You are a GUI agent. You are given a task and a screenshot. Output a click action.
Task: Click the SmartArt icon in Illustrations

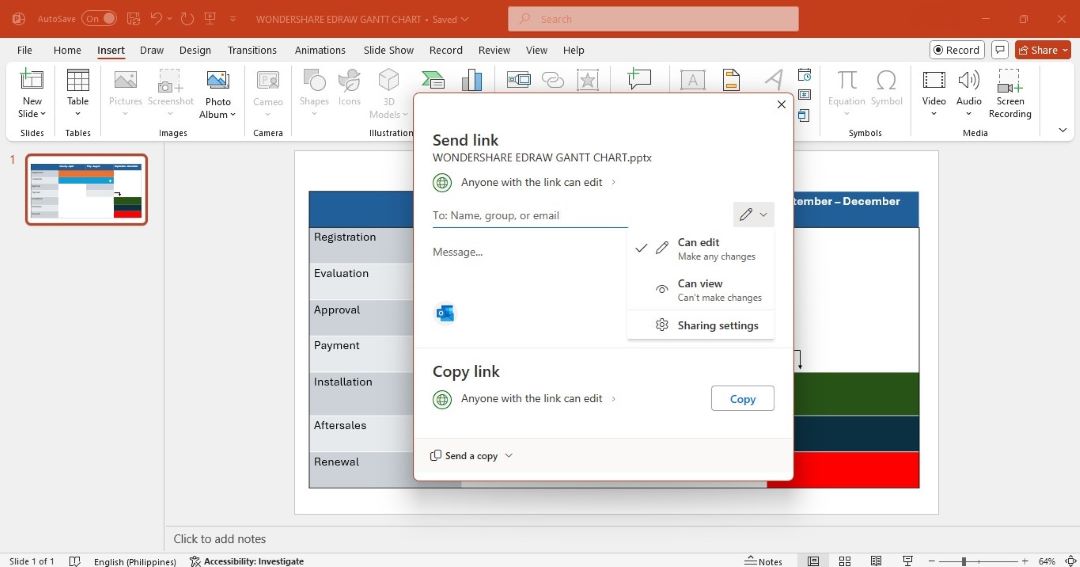point(433,80)
